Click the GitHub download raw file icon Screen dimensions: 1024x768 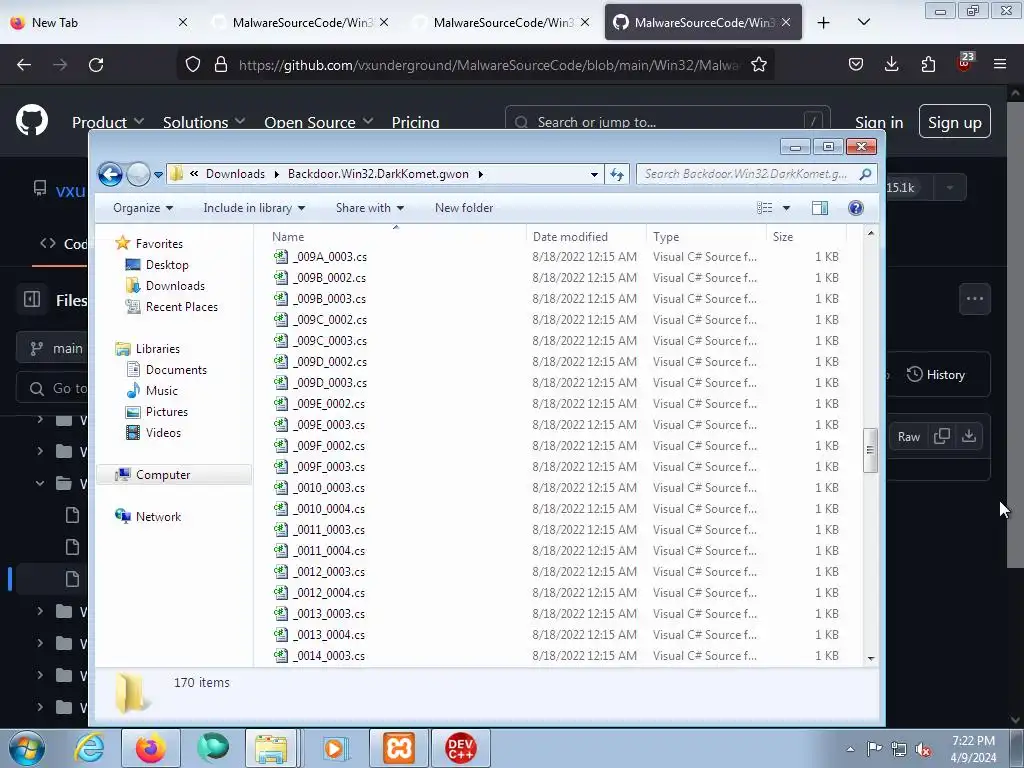click(969, 436)
